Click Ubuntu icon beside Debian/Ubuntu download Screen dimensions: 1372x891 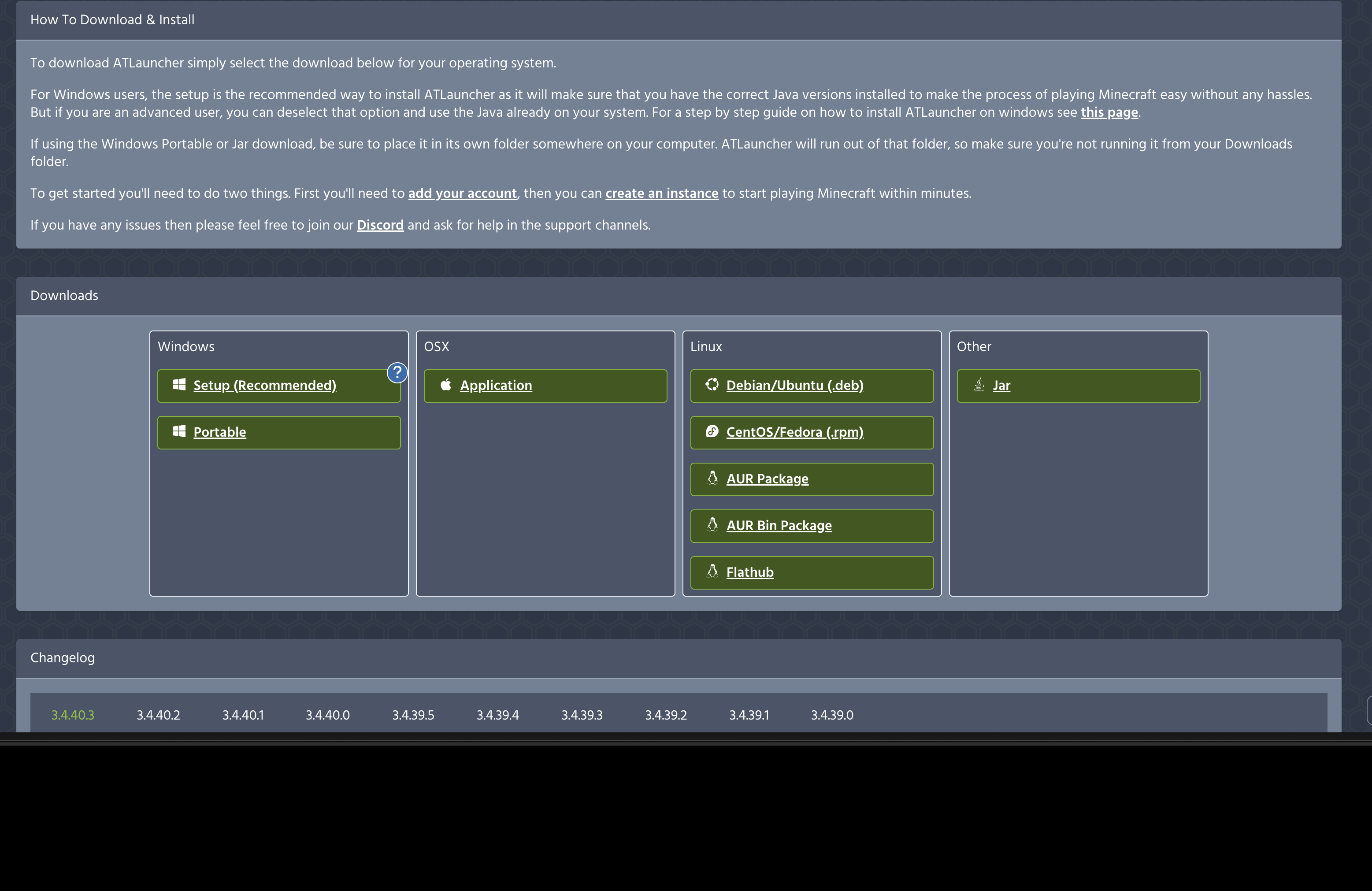tap(712, 385)
